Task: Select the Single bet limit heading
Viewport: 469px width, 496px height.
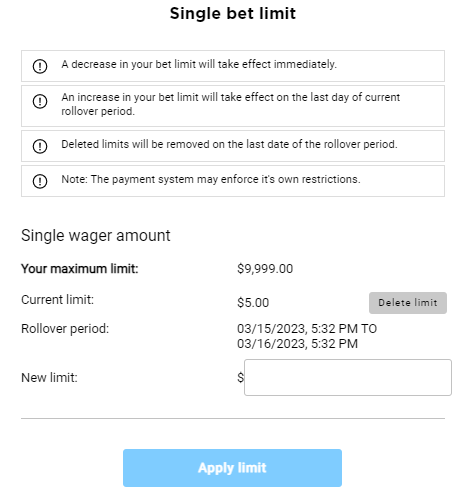Action: coord(233,14)
